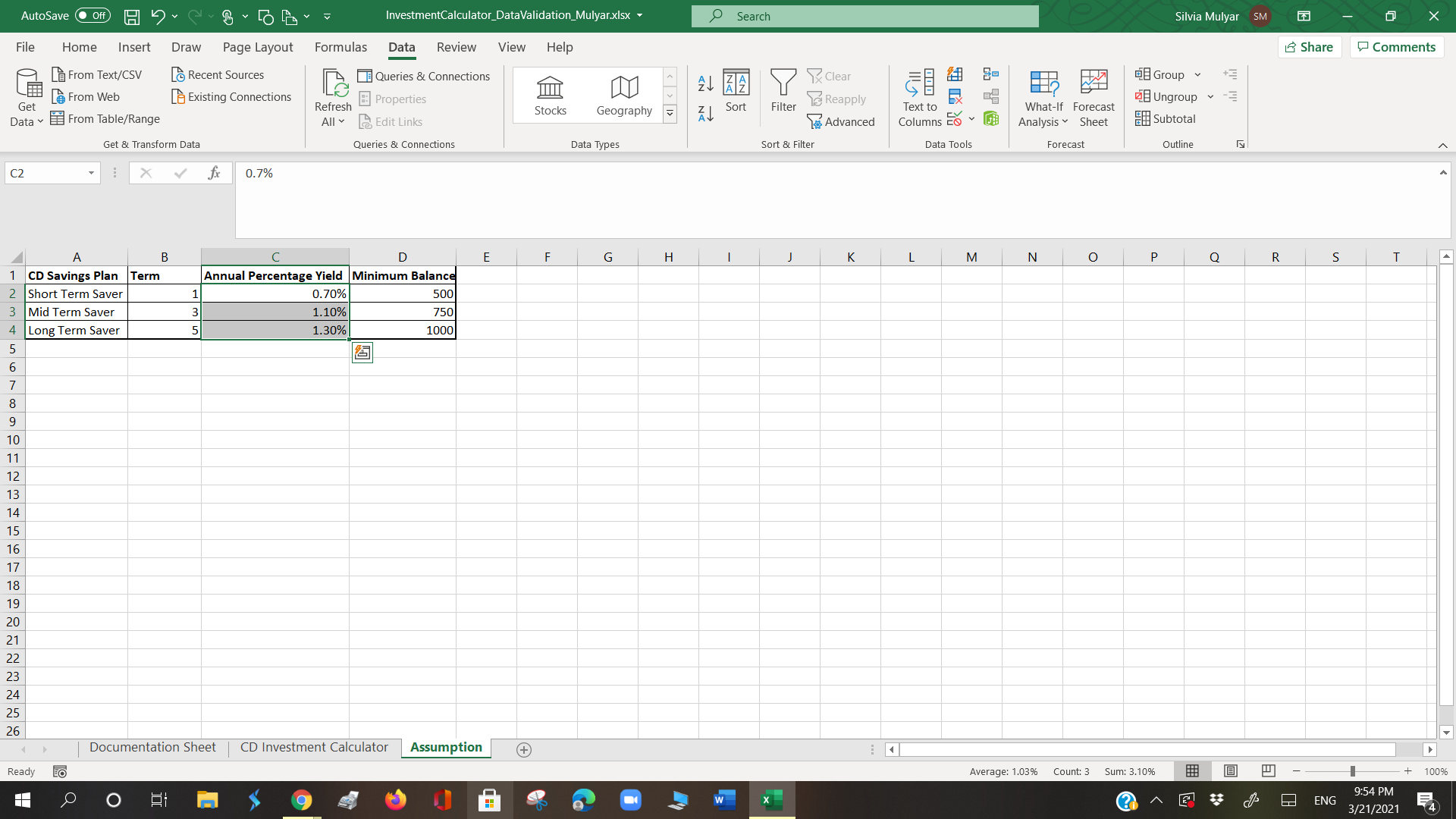
Task: Click the Filter funnel icon
Action: [x=783, y=91]
